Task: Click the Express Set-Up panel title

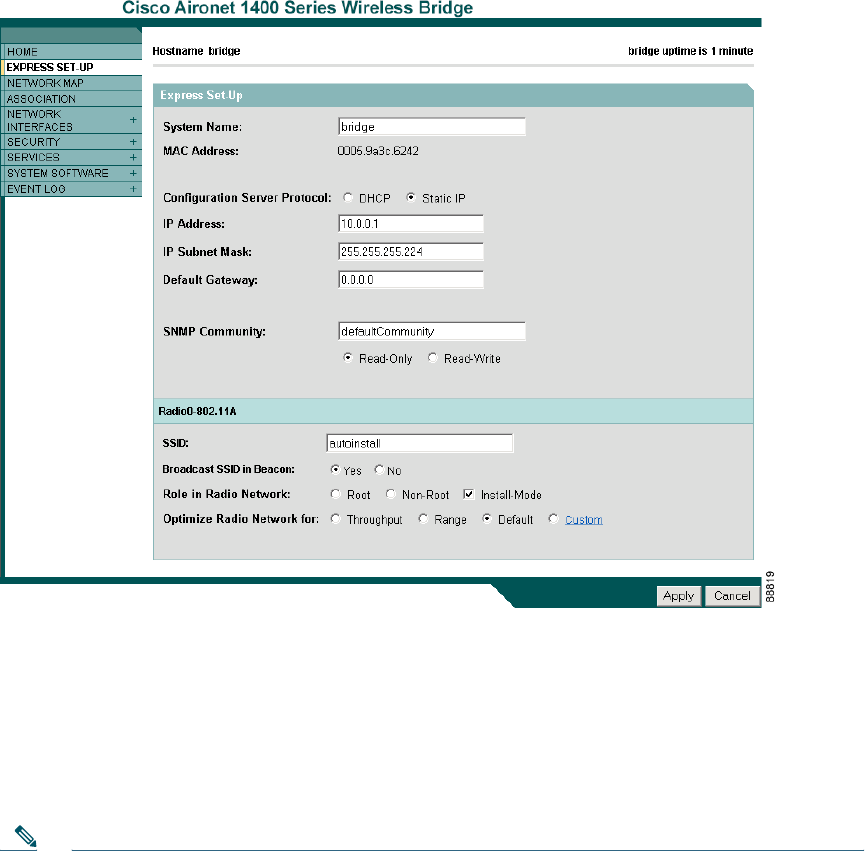Action: coord(201,95)
